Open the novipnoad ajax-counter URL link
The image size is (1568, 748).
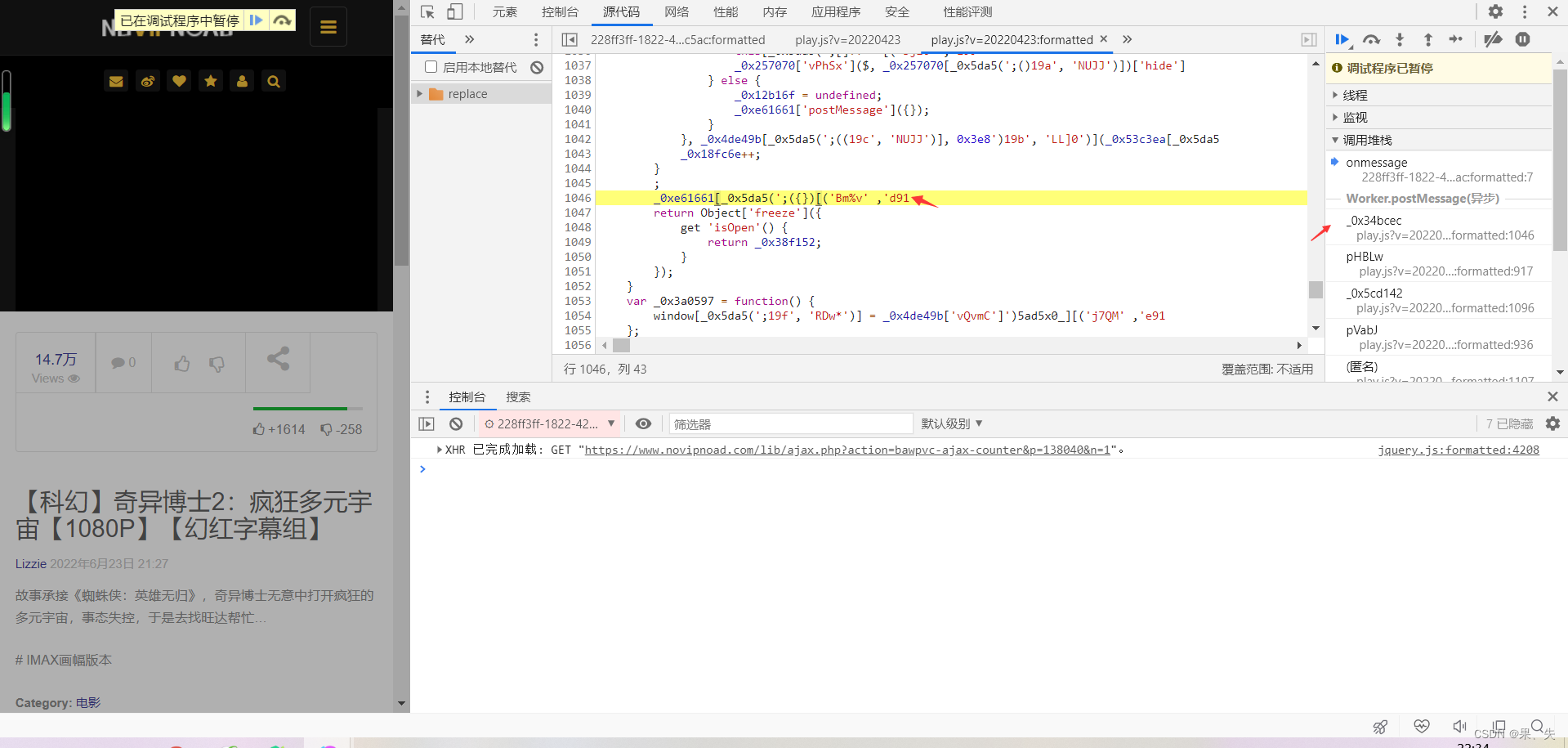[x=847, y=450]
